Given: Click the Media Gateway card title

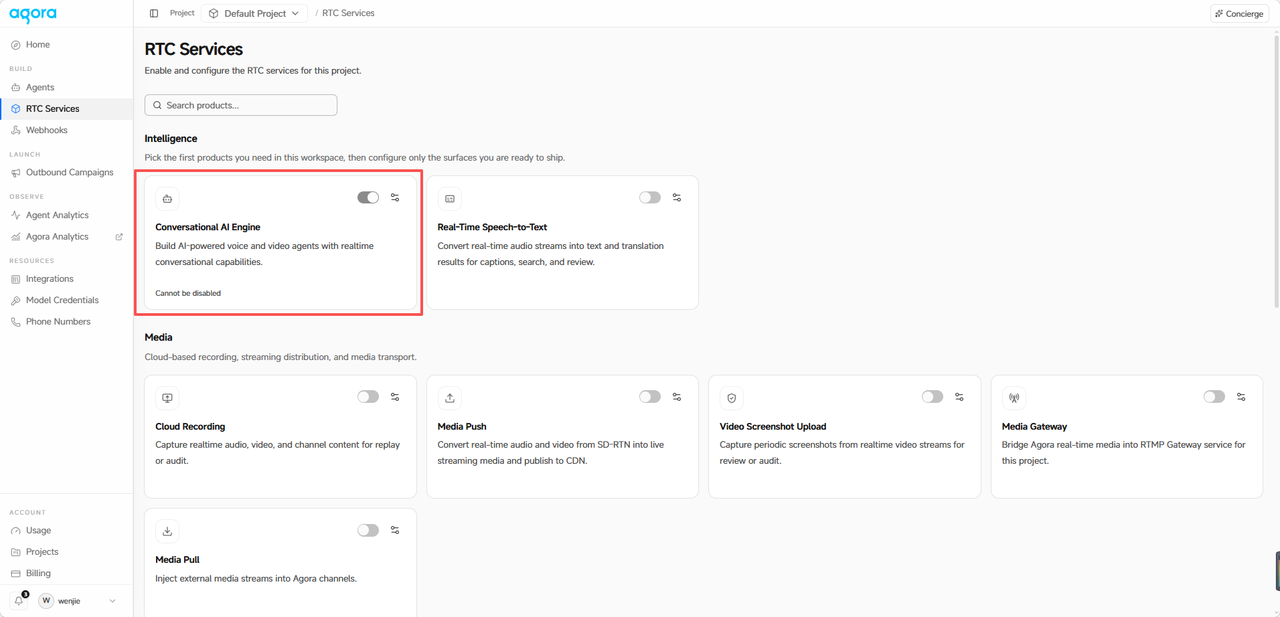Looking at the screenshot, I should click(x=1034, y=426).
